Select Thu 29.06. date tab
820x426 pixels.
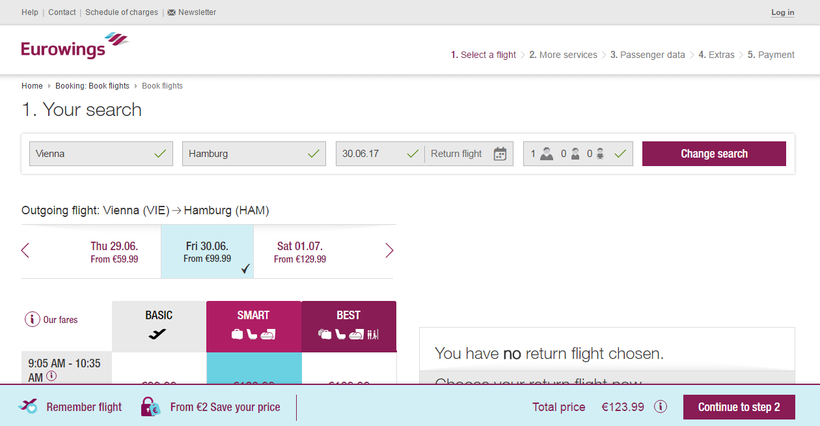tap(114, 251)
